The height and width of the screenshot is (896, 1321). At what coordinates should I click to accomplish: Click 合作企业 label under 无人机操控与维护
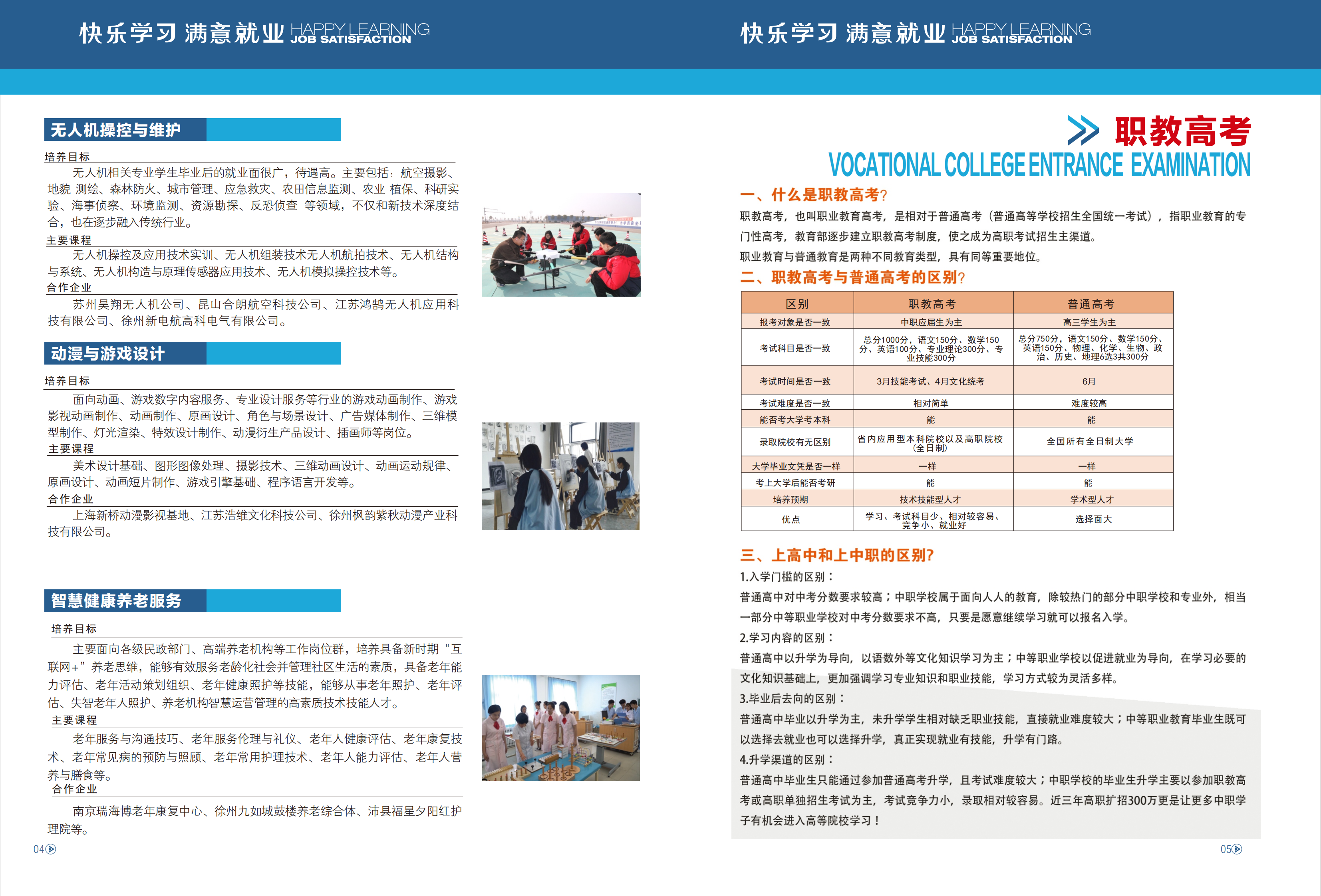click(x=69, y=287)
